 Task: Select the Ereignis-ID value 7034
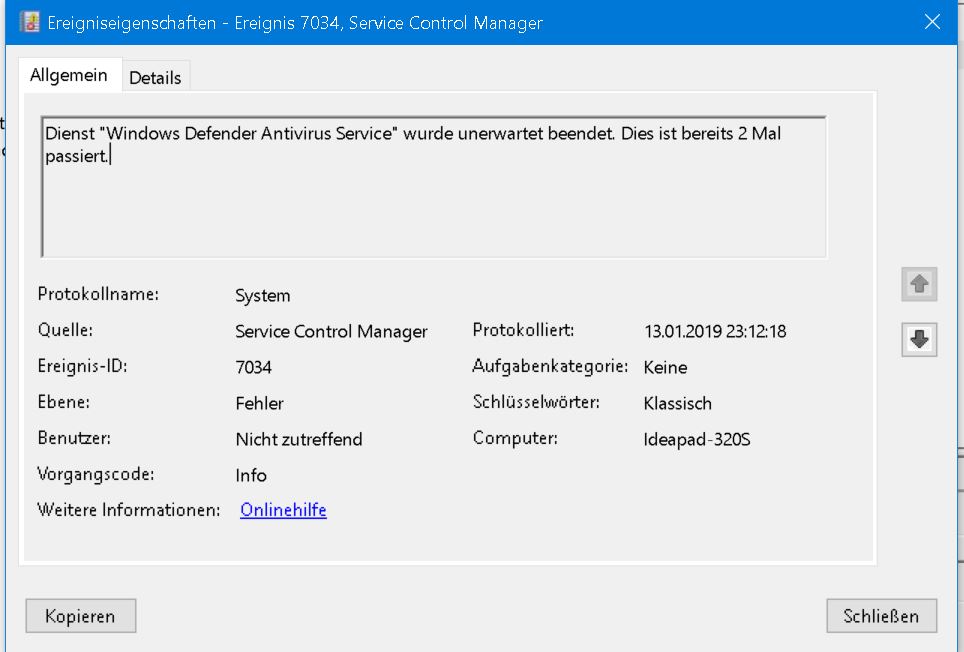tap(254, 367)
